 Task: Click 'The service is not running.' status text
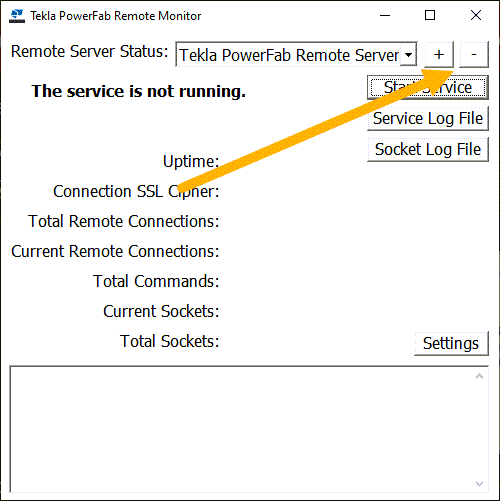tap(138, 91)
